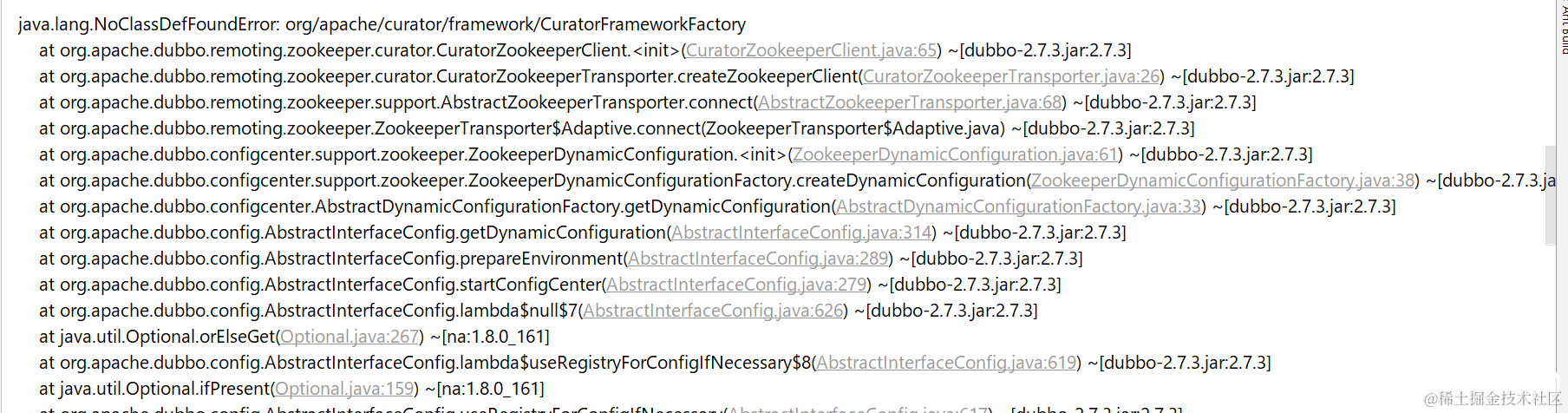Navigate to AbstractInterfaceConfig.java:619 link
This screenshot has width=1568, height=413.
(x=946, y=363)
